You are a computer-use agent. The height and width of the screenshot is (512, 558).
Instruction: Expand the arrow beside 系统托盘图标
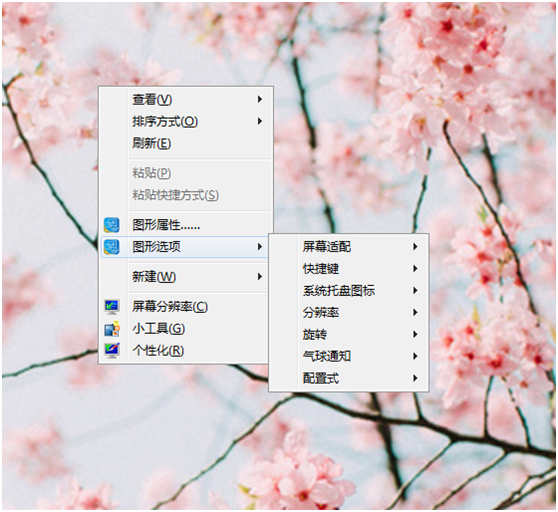[x=415, y=291]
